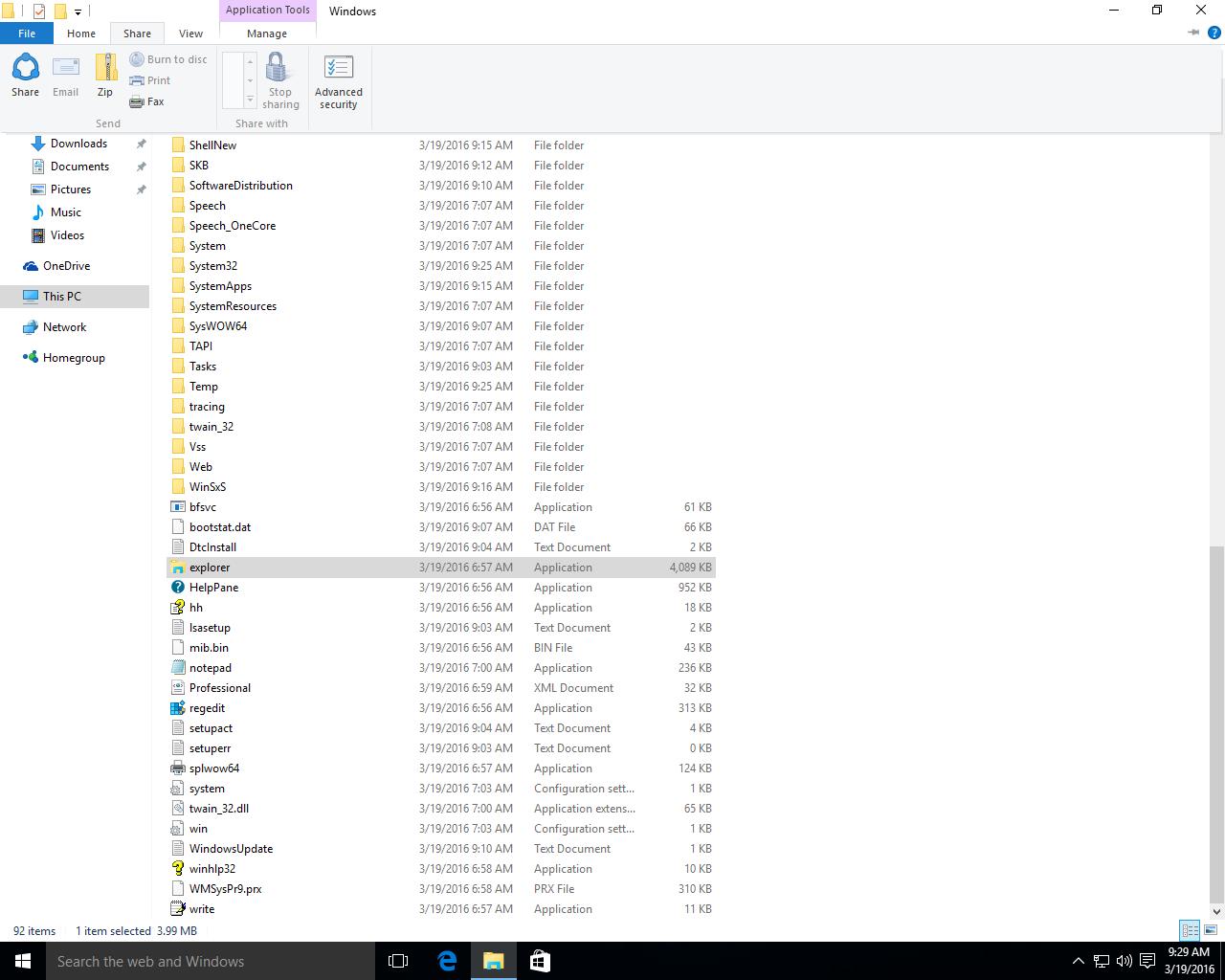The width and height of the screenshot is (1225, 980).
Task: Open the Help question mark icon
Action: point(1214,33)
